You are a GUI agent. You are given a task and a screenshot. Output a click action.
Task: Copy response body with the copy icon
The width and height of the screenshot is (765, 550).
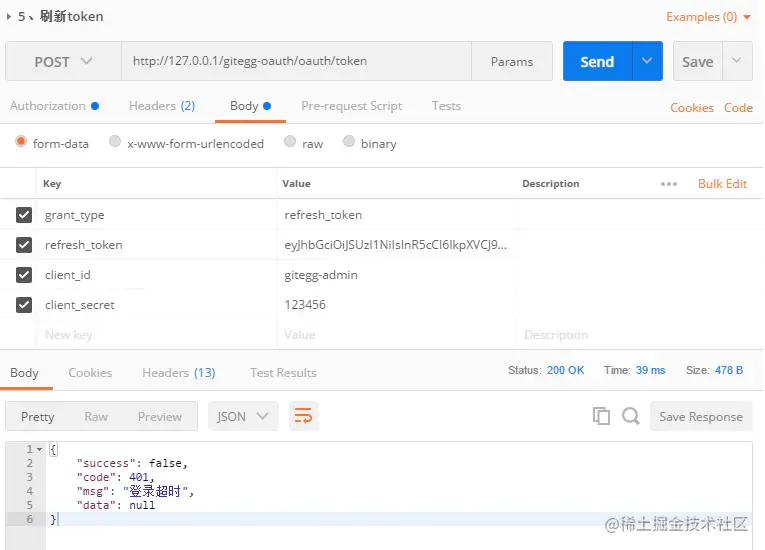click(601, 416)
